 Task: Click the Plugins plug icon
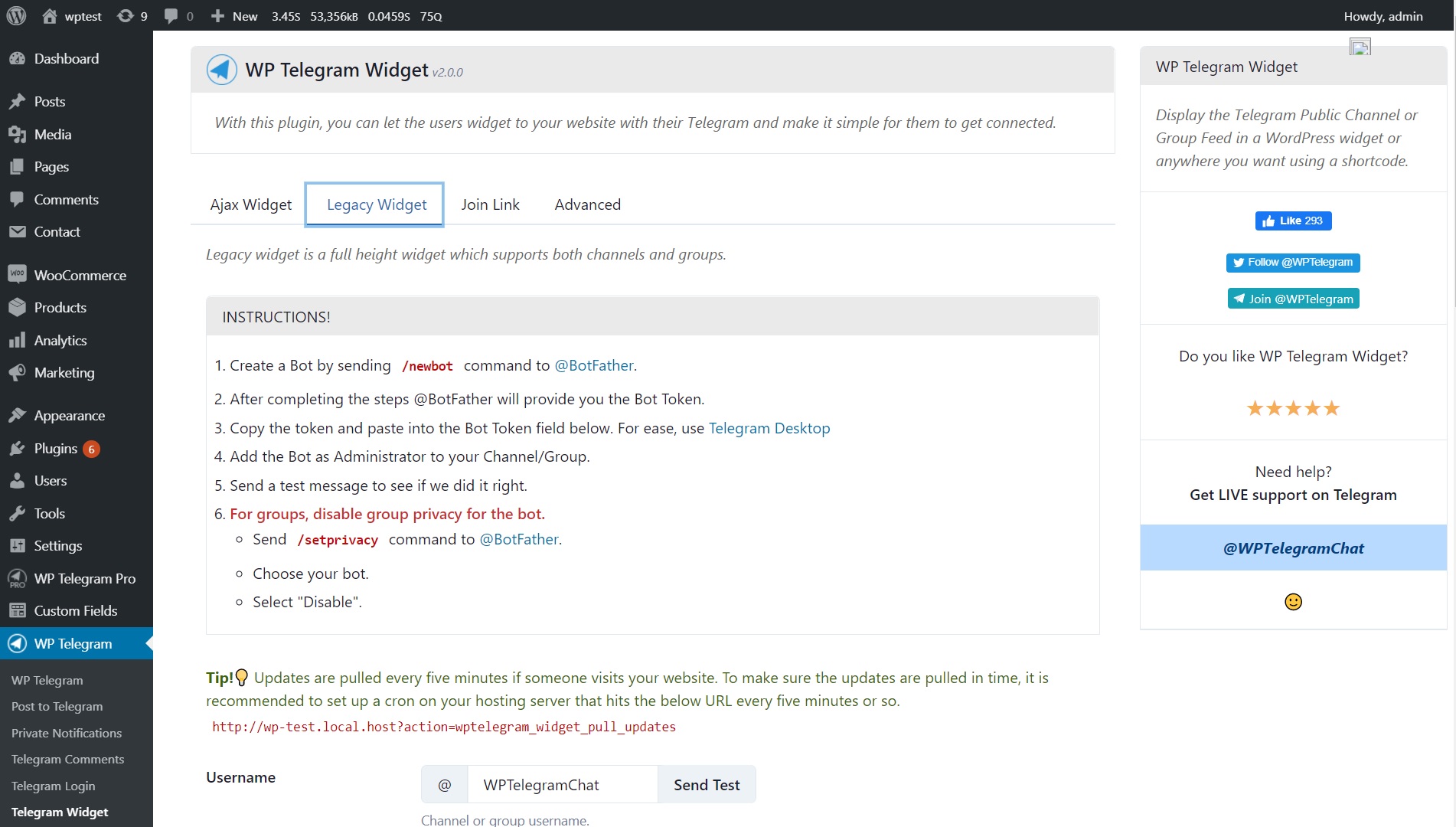click(17, 449)
